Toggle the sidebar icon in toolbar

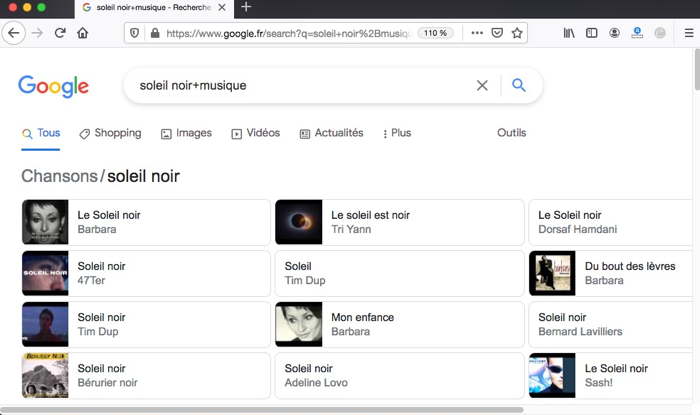[x=592, y=33]
